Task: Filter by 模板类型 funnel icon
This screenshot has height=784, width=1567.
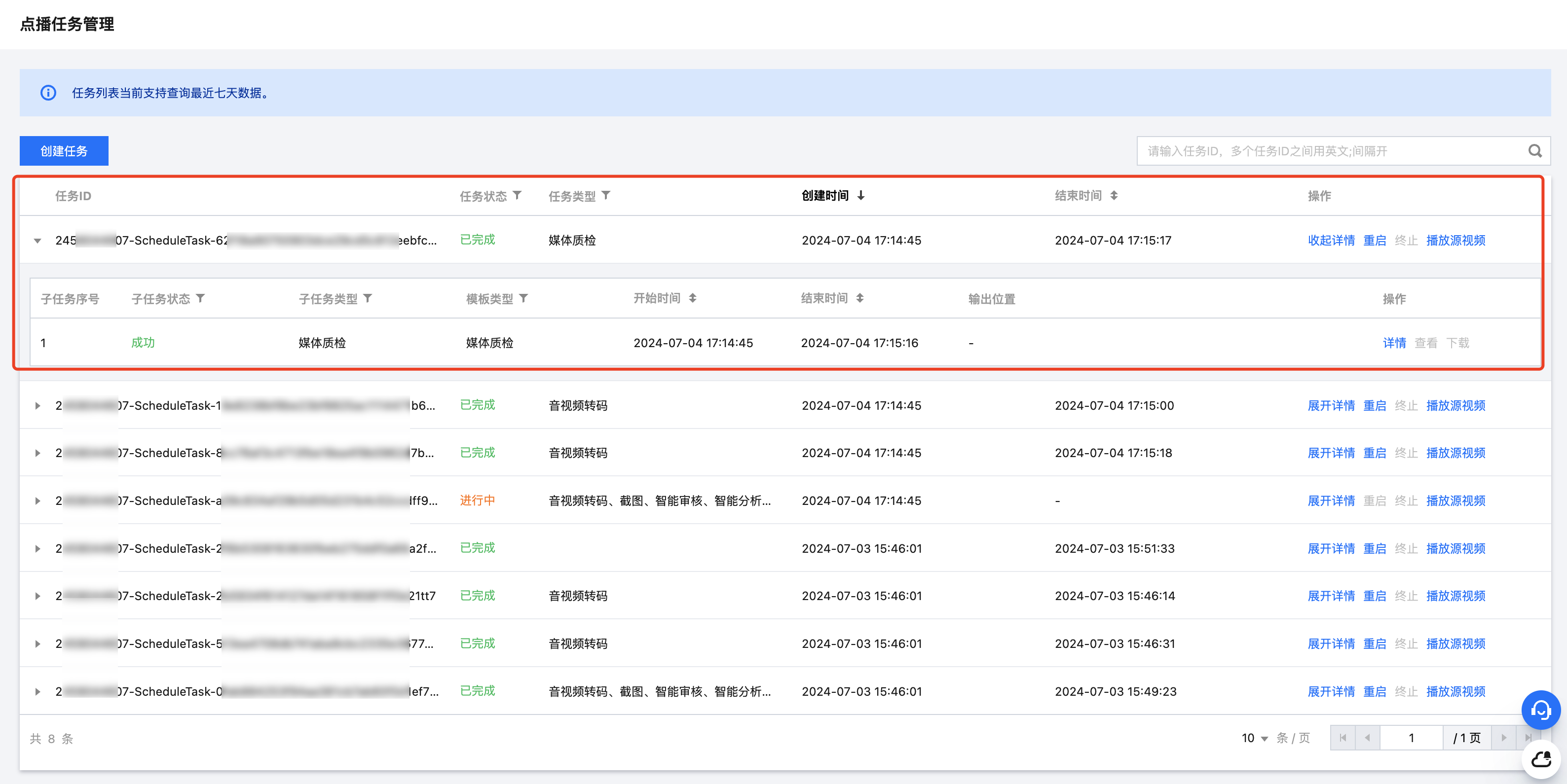Action: pos(524,298)
